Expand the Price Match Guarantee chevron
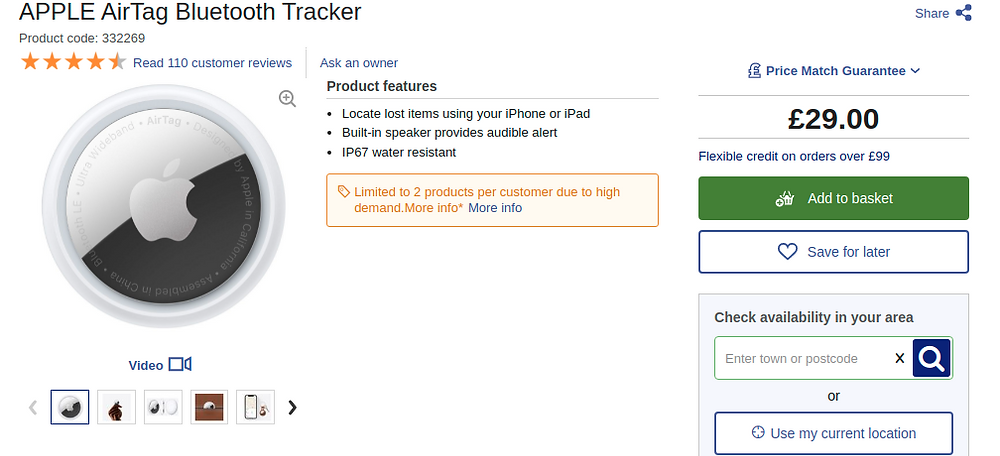The width and height of the screenshot is (1000, 456). tap(915, 71)
